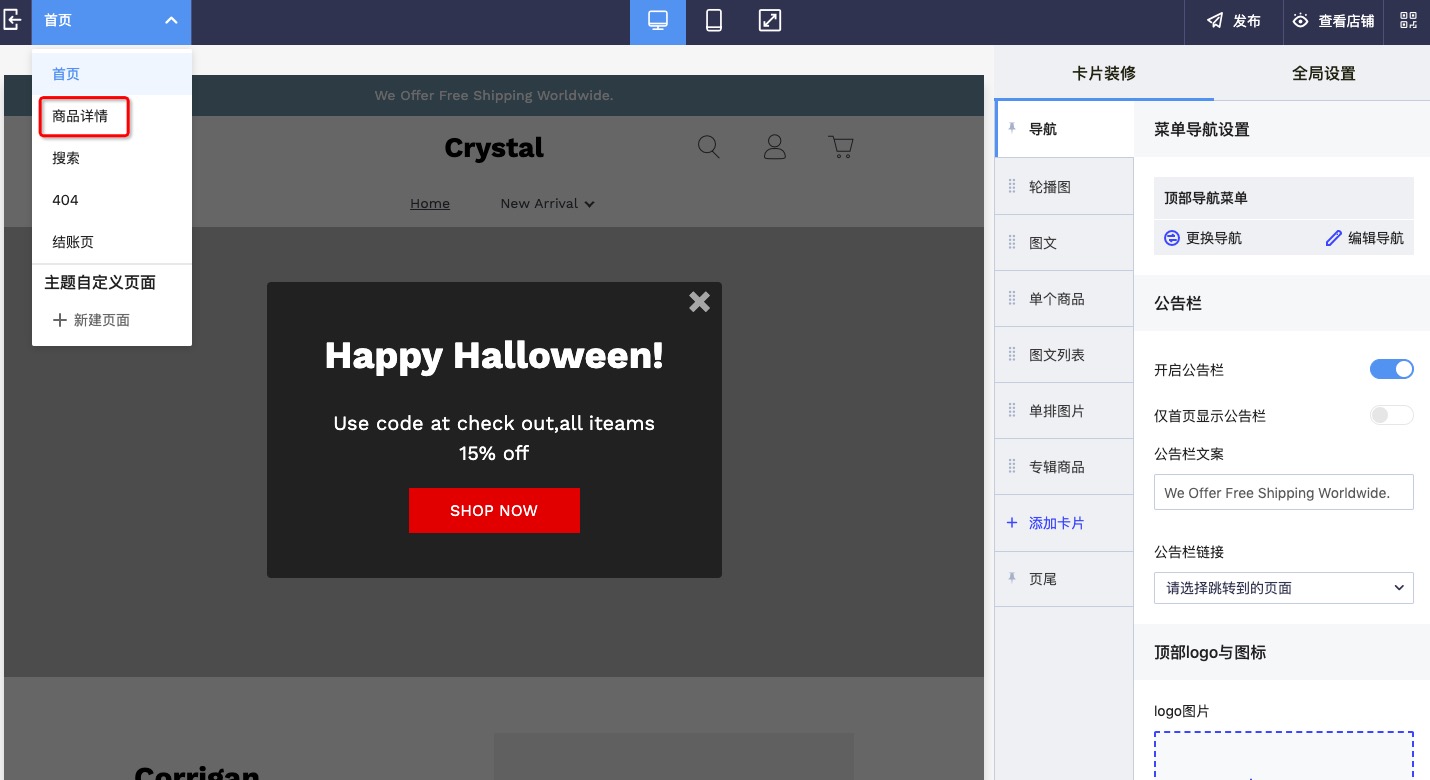The width and height of the screenshot is (1430, 780).
Task: Click 编辑导航 to edit navigation
Action: pos(1364,238)
